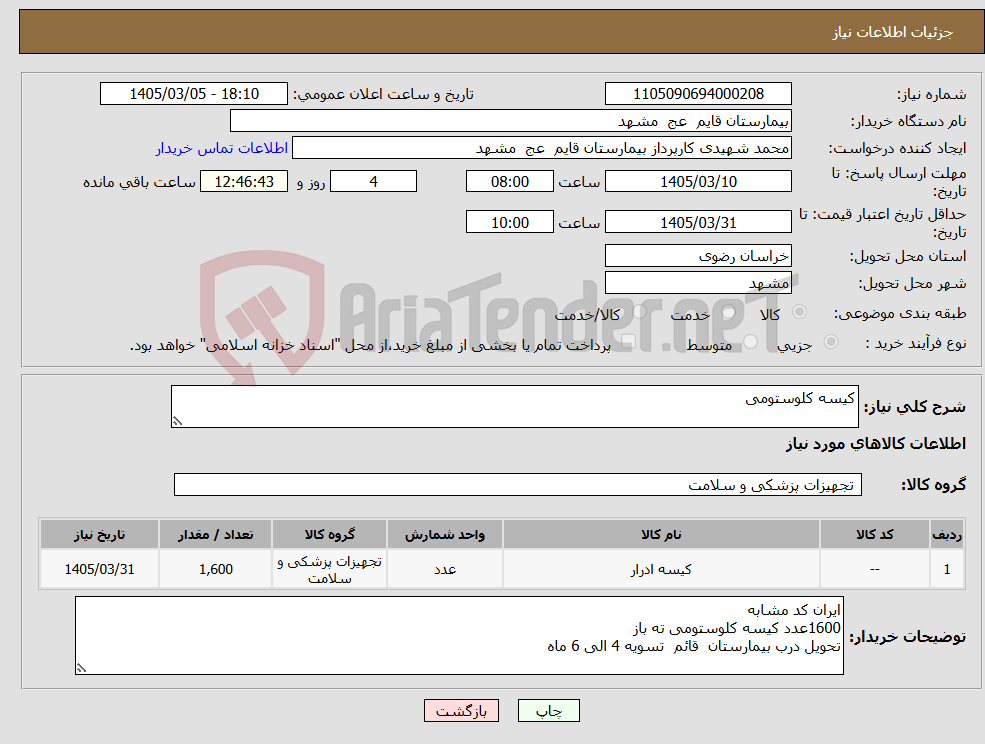The width and height of the screenshot is (985, 744).
Task: Click the table cell تجهیزات پزشکی و سلامت
Action: point(329,569)
